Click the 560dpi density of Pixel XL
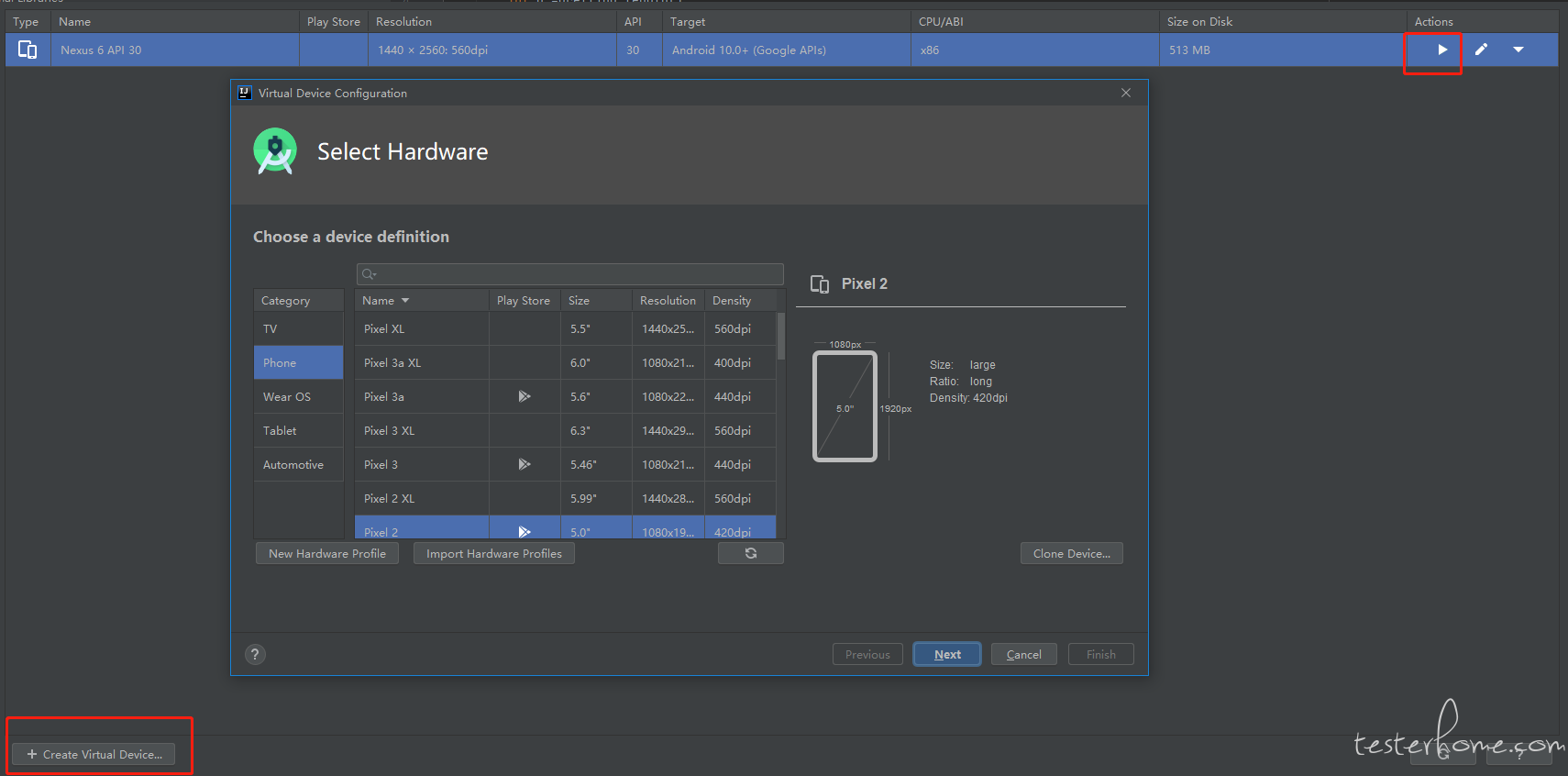The image size is (1568, 776). tap(733, 328)
